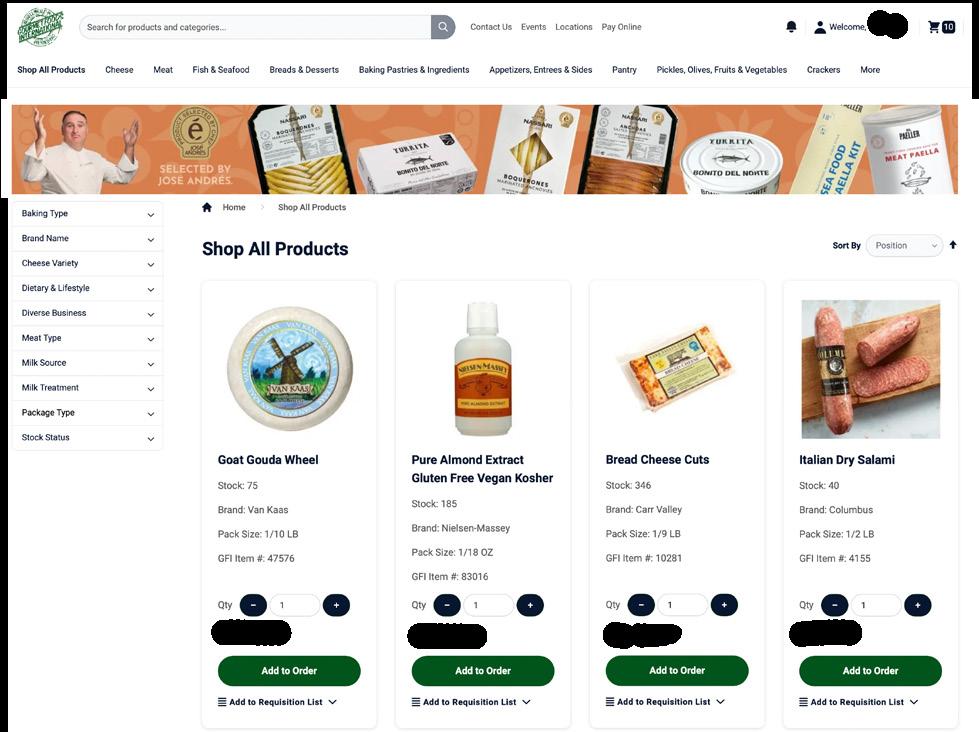Click the product search field
This screenshot has height=732, width=979.
point(255,27)
